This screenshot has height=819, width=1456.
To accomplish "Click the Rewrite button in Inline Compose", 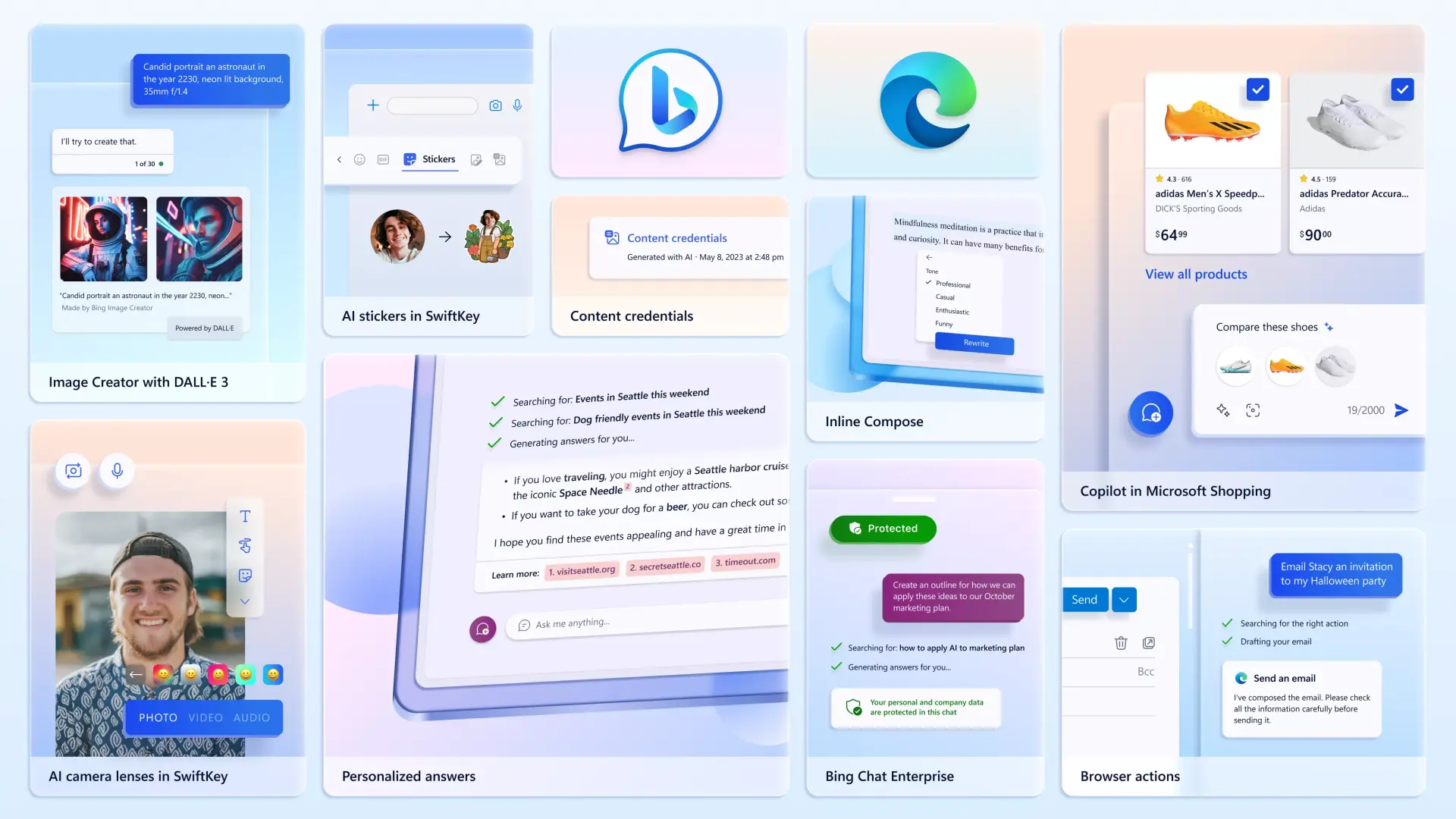I will point(974,344).
